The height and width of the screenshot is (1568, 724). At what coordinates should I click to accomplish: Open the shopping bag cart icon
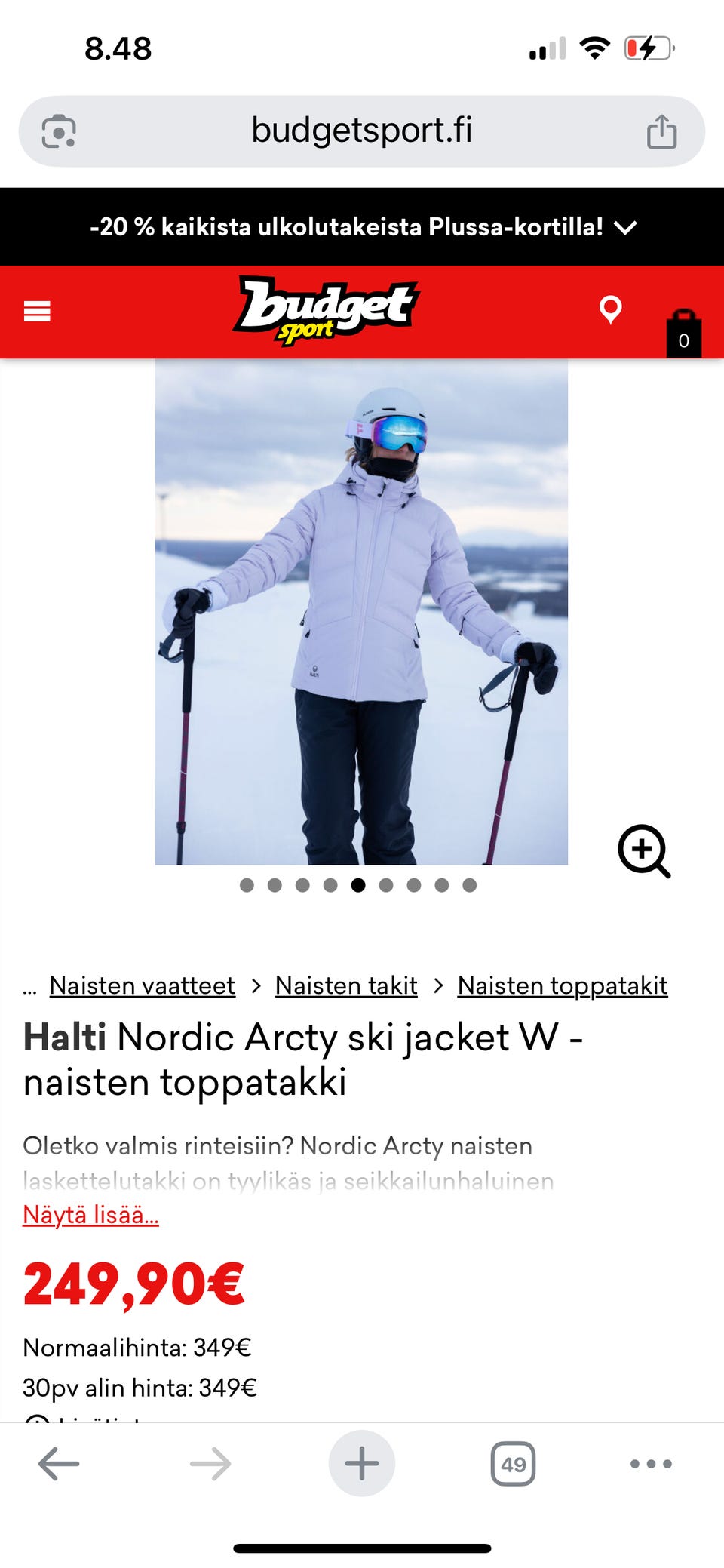[683, 333]
